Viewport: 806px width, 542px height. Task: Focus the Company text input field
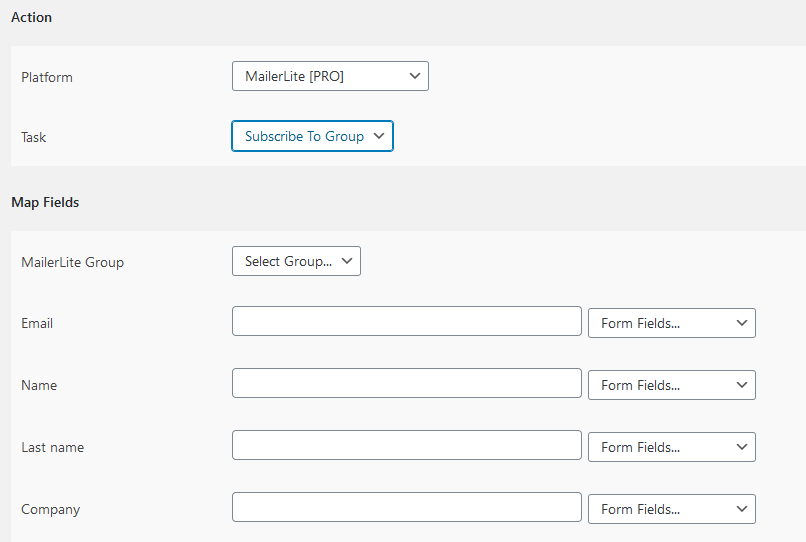[x=407, y=507]
